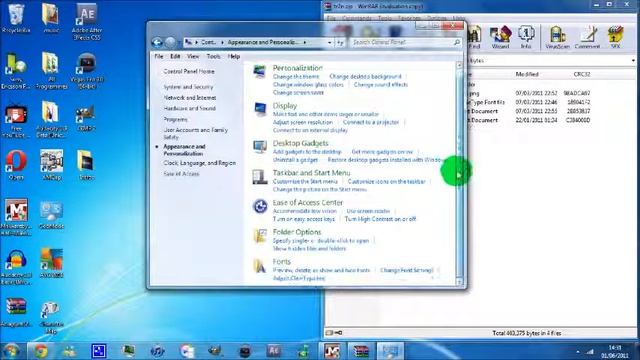Open Clock, Language, and Region
Image resolution: width=640 pixels, height=360 pixels.
[x=200, y=163]
